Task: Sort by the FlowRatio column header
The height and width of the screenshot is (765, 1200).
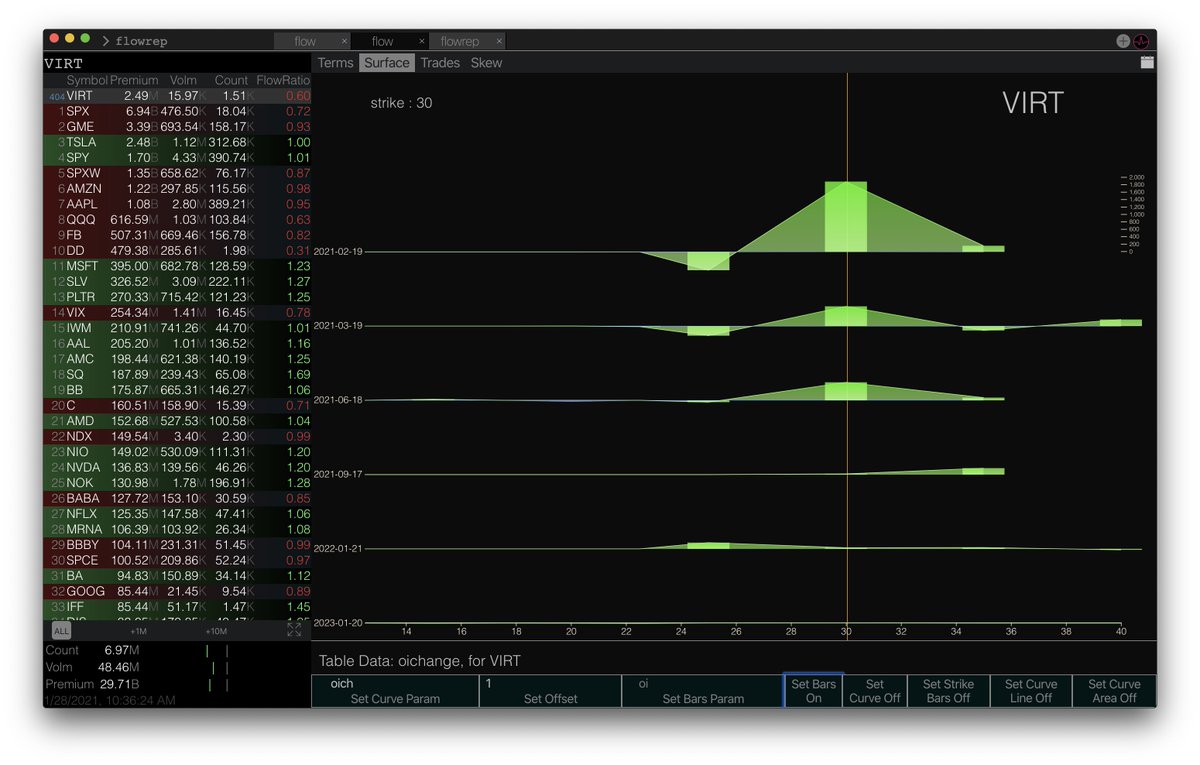Action: click(x=283, y=80)
